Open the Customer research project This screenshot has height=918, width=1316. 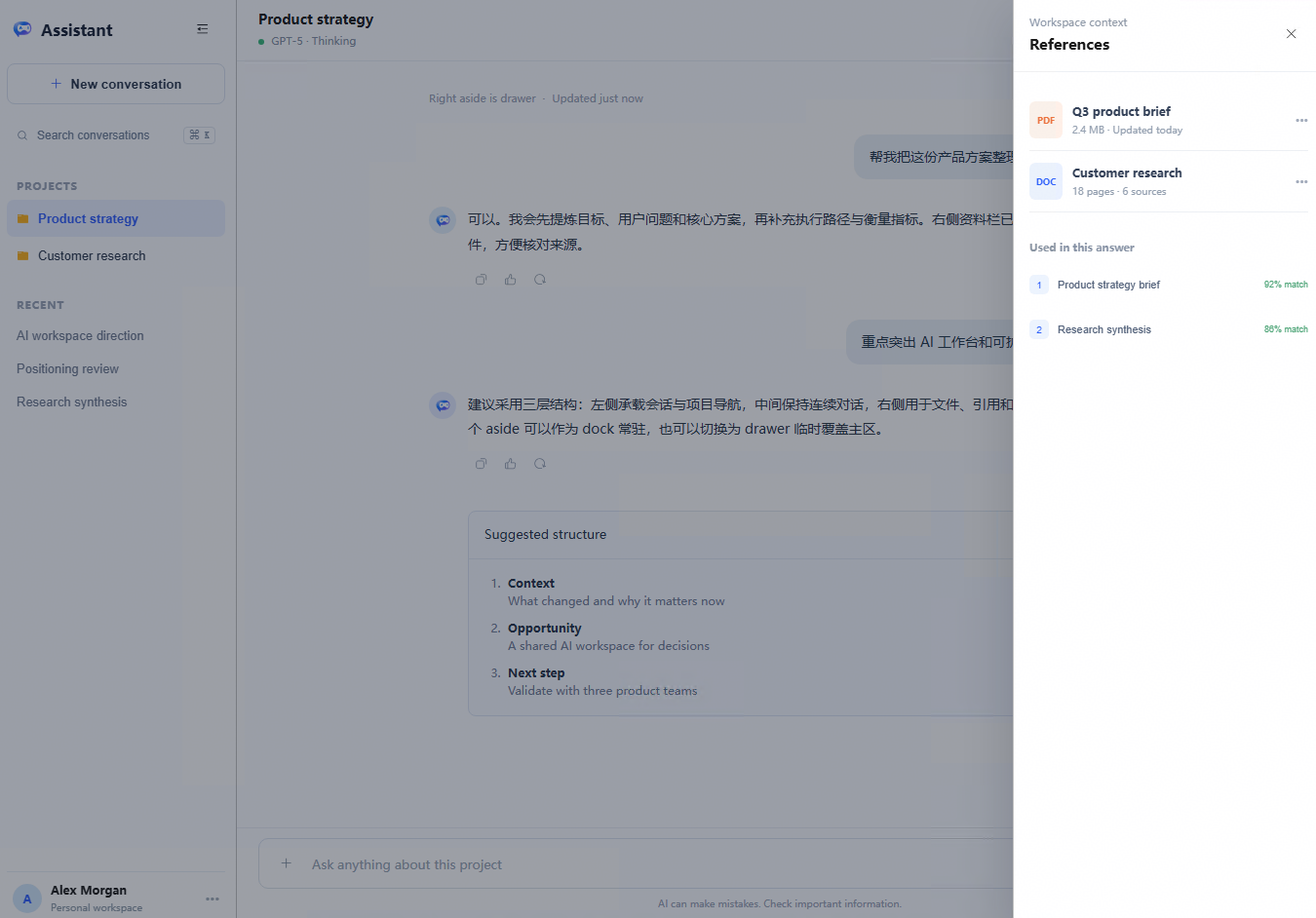click(116, 255)
